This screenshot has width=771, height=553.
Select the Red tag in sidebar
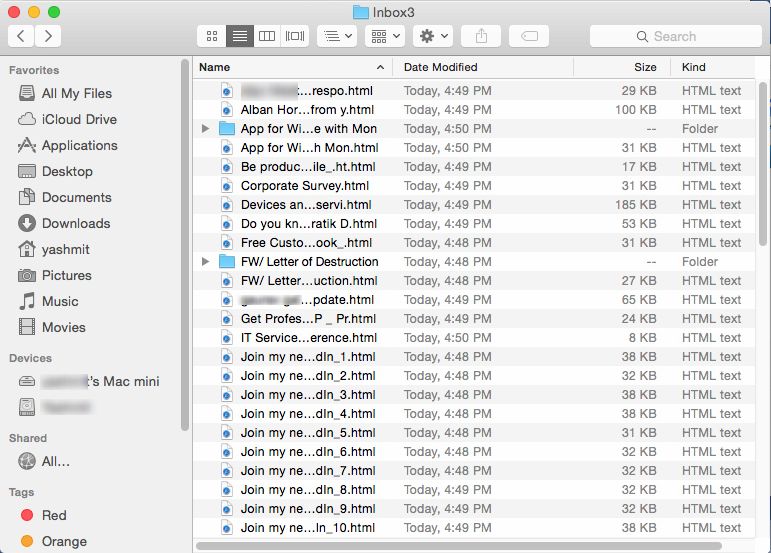coord(54,515)
